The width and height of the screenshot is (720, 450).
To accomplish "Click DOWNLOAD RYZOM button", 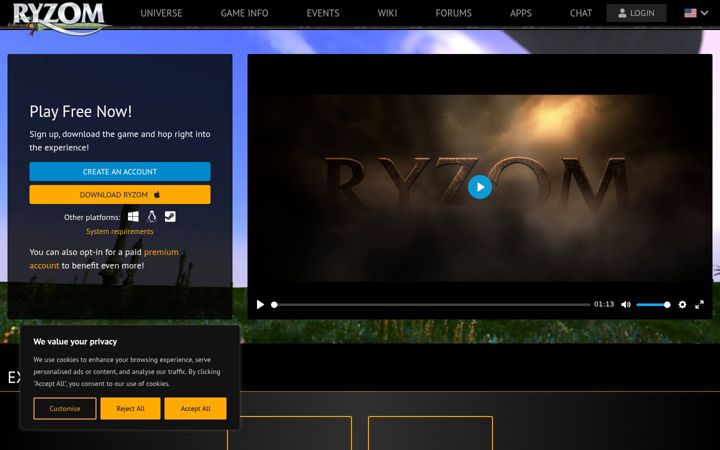I will click(x=120, y=195).
